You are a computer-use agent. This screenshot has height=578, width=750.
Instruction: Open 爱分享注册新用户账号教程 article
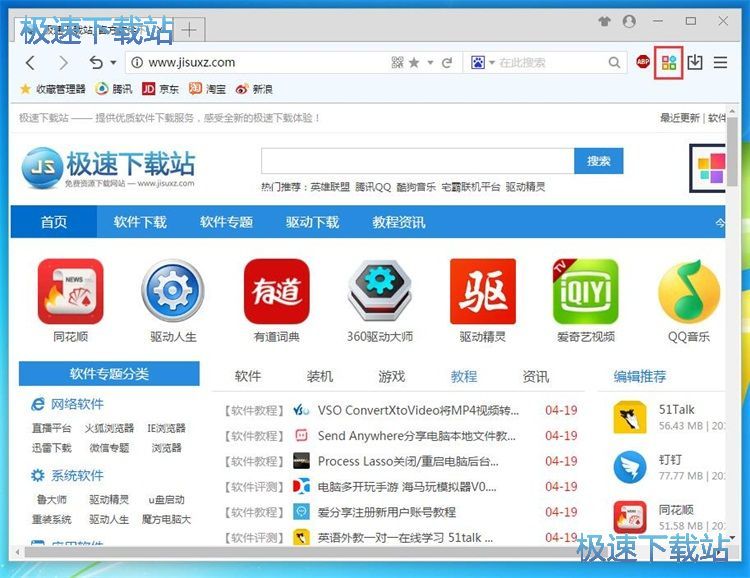386,512
